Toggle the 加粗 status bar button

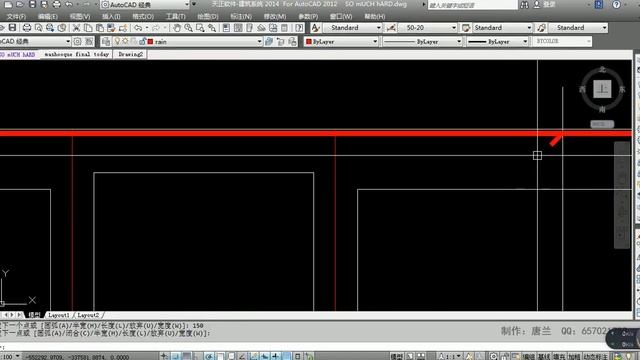point(574,356)
